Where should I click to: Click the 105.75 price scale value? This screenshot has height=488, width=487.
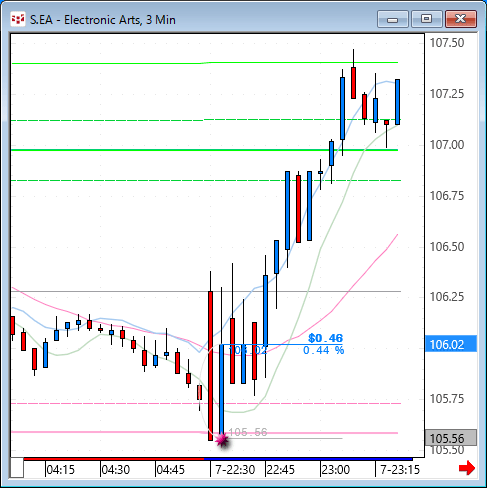447,399
